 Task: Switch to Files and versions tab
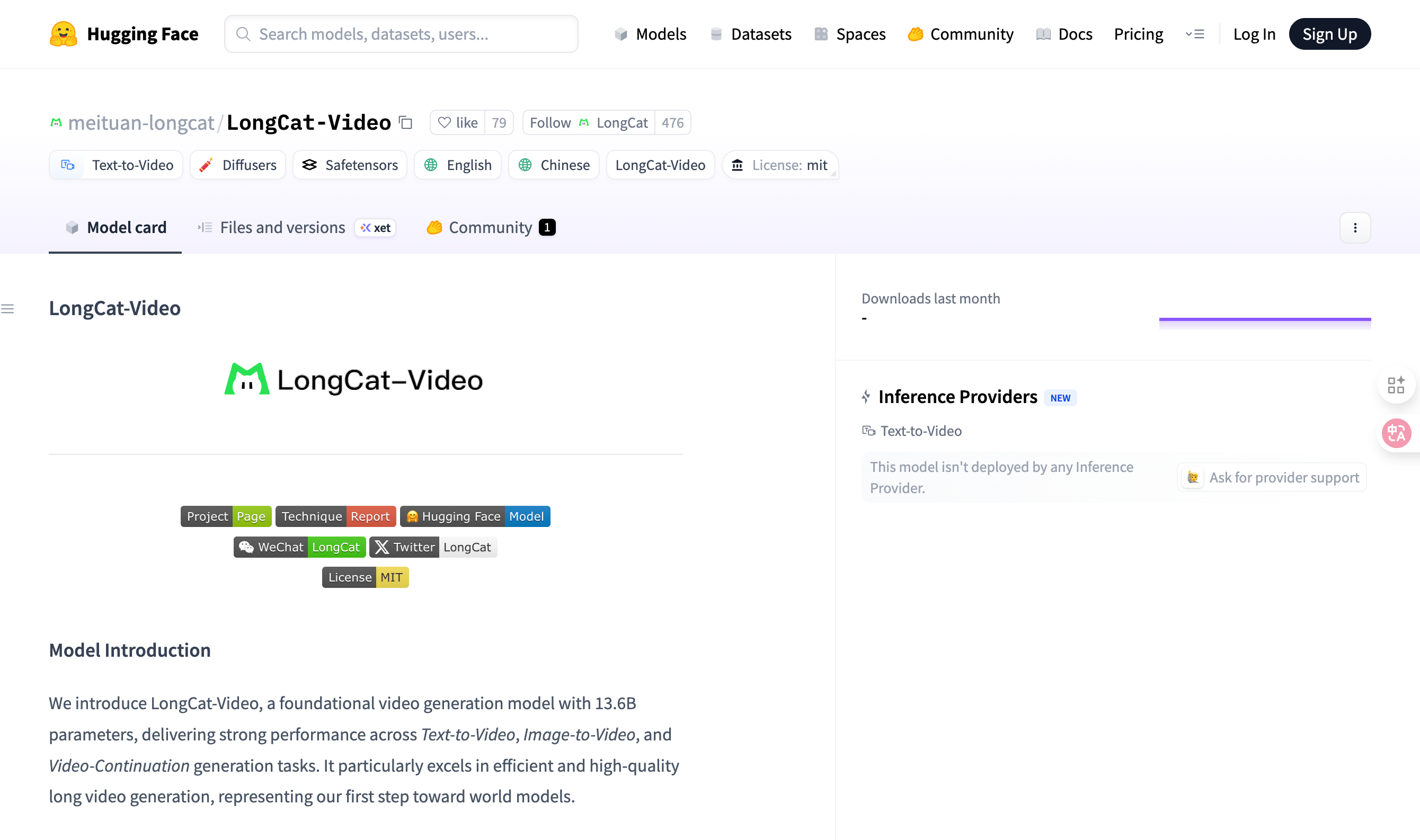click(x=282, y=228)
